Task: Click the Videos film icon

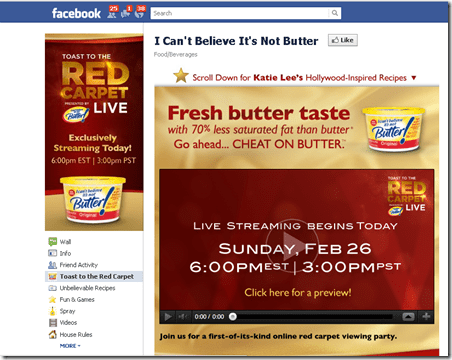Action: [x=53, y=323]
